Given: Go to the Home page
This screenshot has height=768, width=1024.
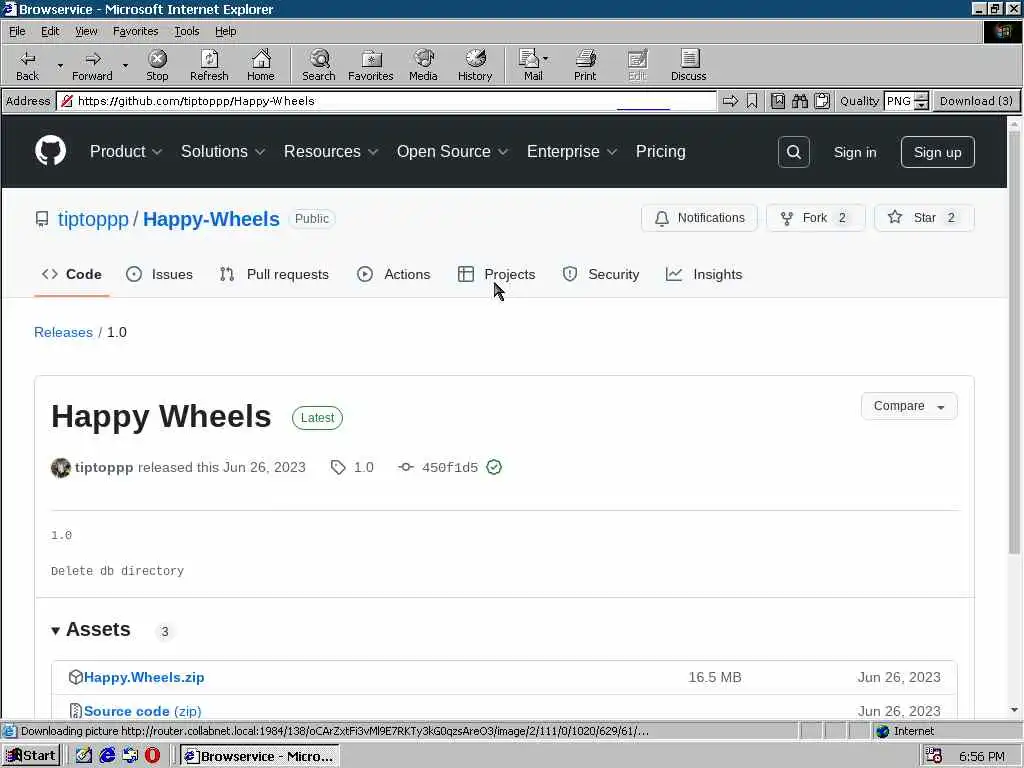Looking at the screenshot, I should point(261,65).
